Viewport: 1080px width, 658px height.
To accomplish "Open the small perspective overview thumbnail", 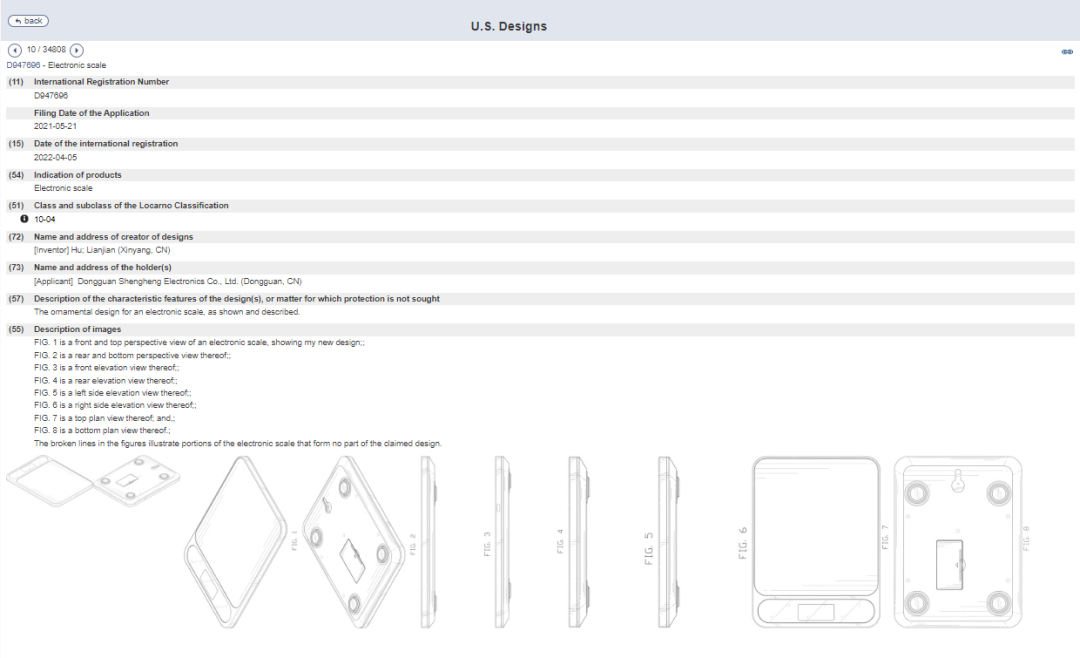I will pos(93,480).
